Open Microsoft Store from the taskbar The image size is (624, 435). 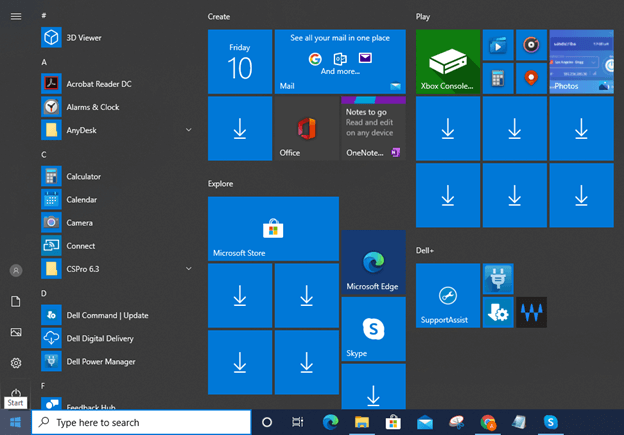[x=393, y=422]
